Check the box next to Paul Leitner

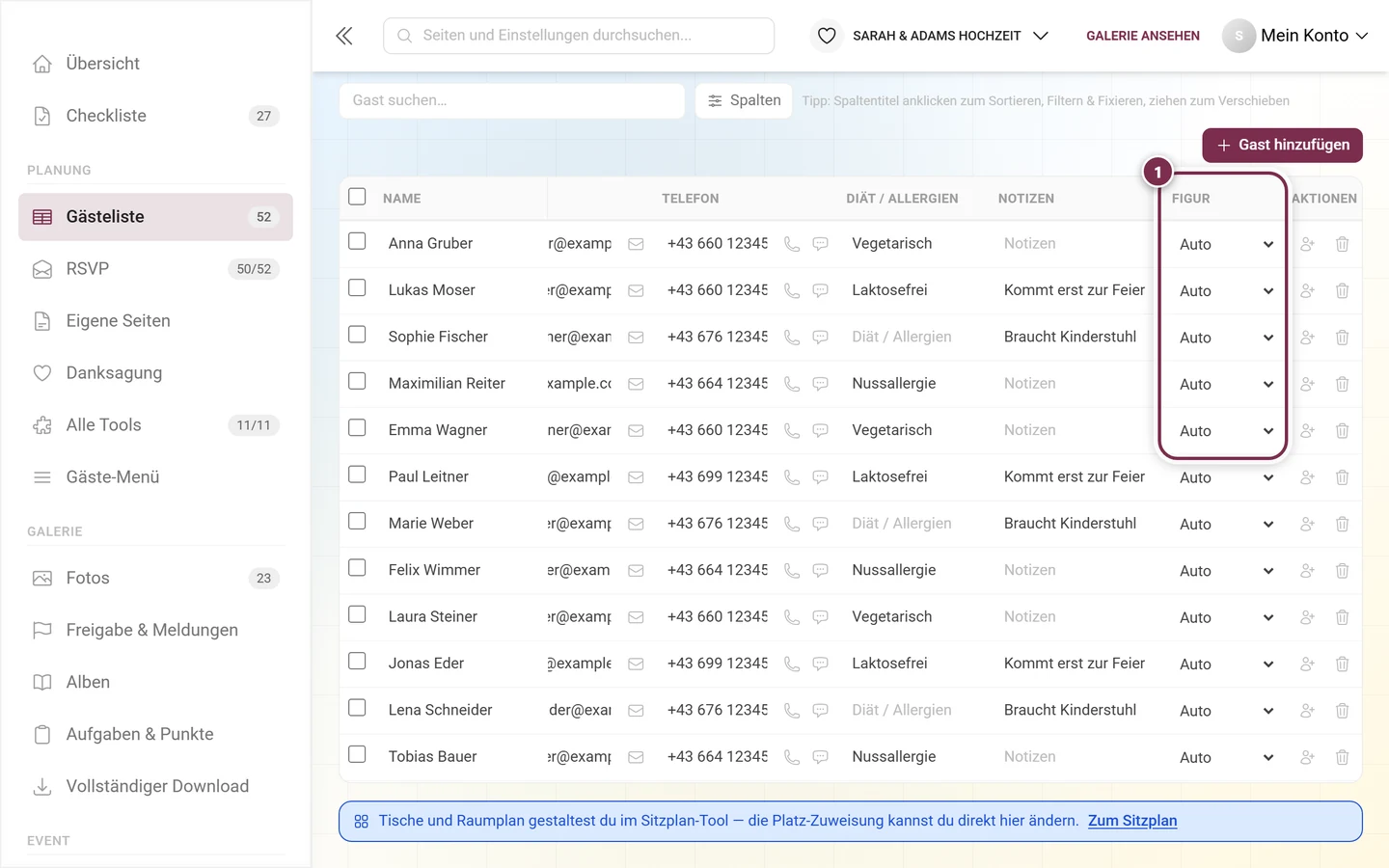pos(357,475)
